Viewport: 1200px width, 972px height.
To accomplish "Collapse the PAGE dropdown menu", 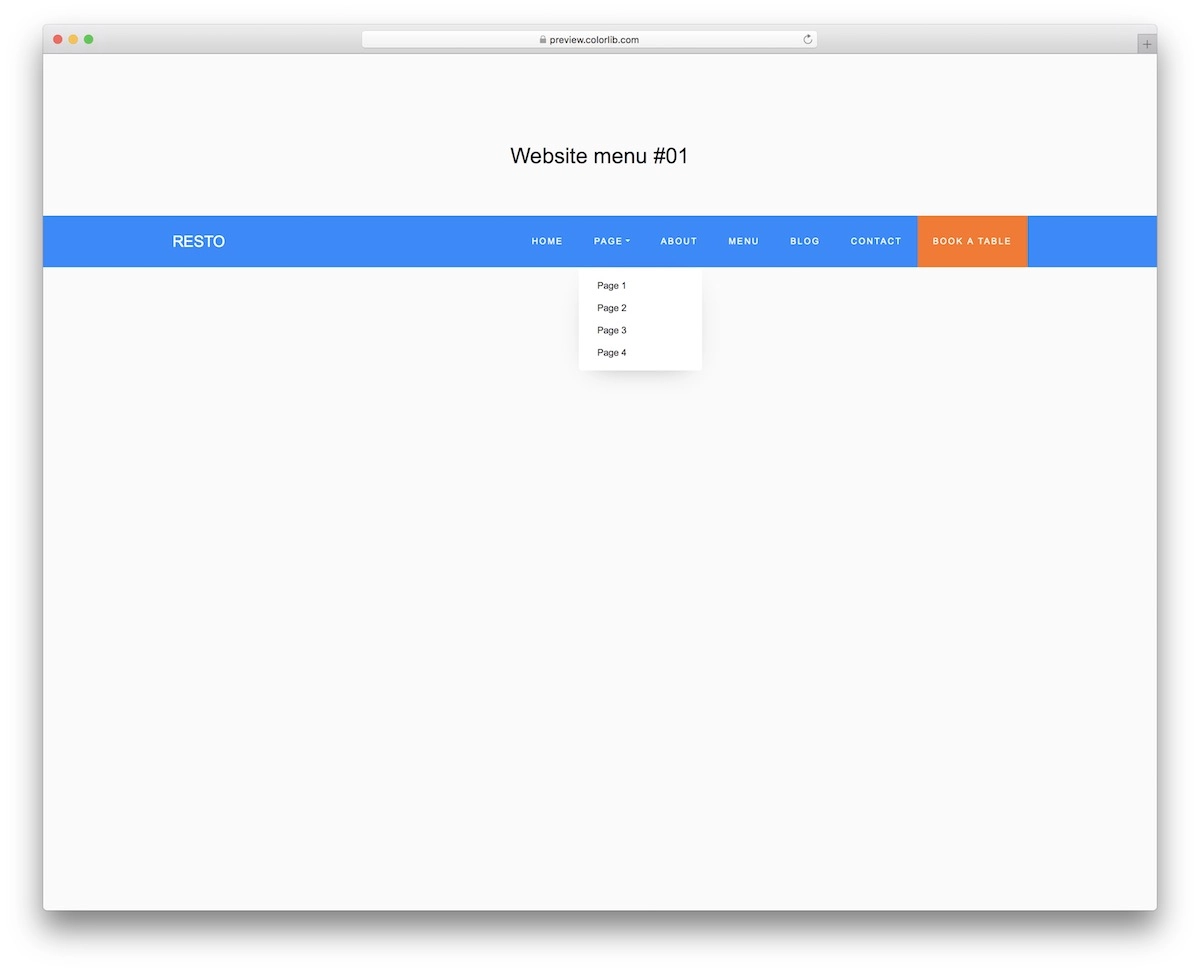I will [611, 241].
